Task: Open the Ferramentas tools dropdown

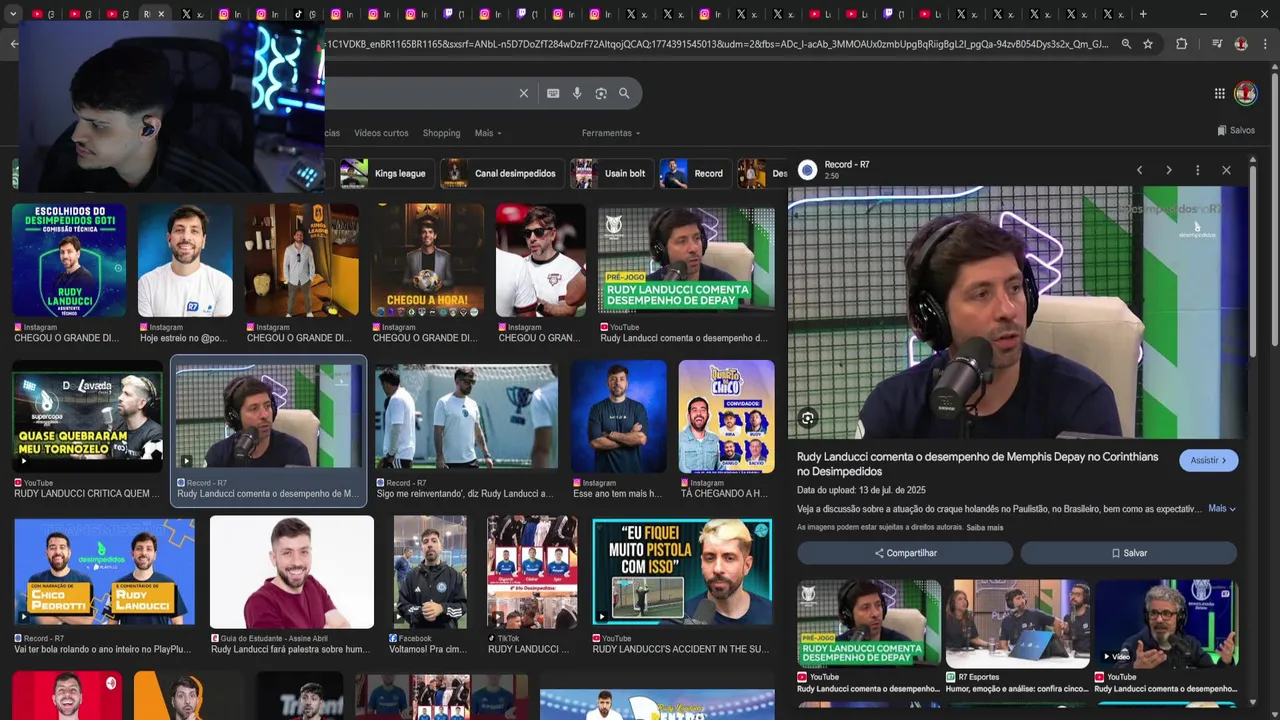Action: point(611,133)
